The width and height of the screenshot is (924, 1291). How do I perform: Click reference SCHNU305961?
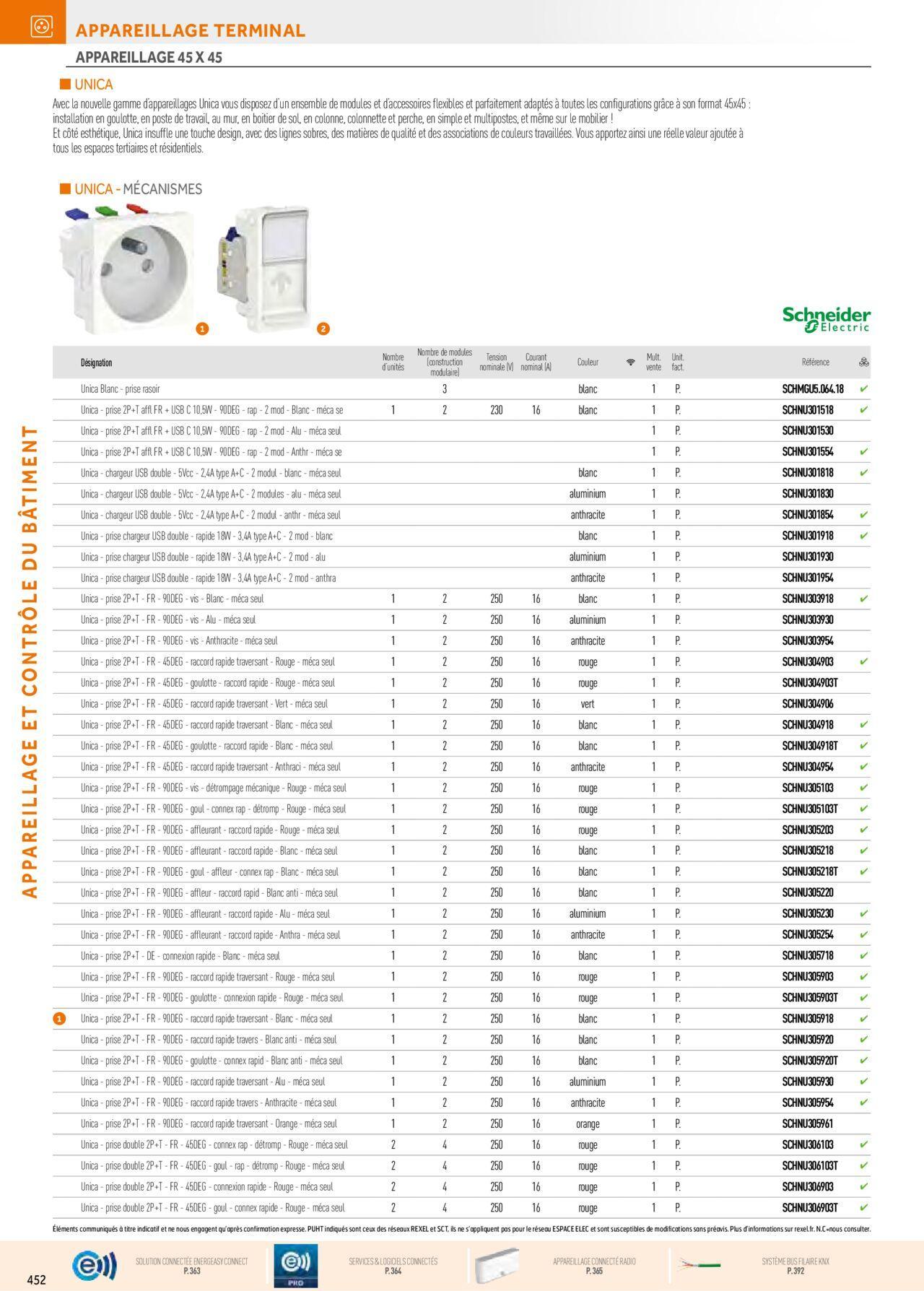tap(808, 1123)
